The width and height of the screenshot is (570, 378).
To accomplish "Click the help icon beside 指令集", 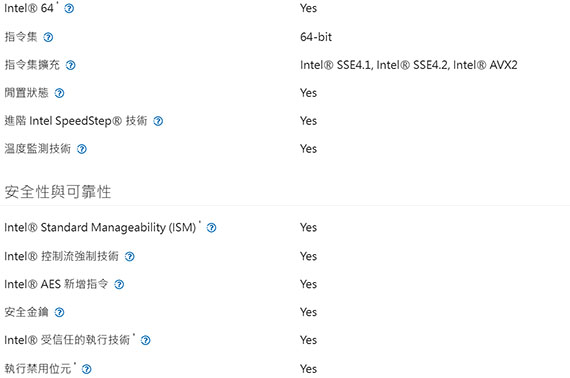I will pyautogui.click(x=48, y=37).
